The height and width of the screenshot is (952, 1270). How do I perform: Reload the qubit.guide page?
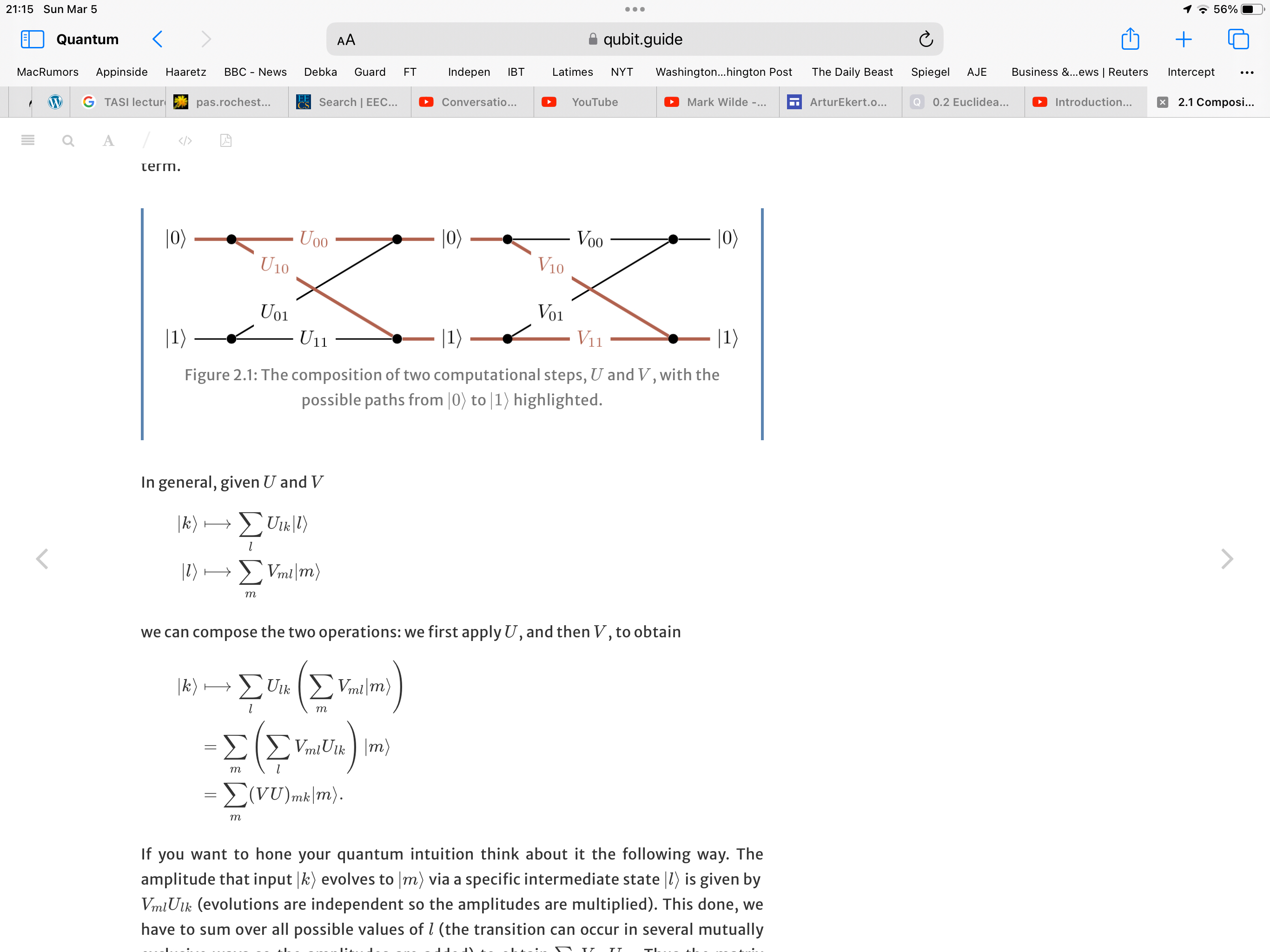click(926, 39)
